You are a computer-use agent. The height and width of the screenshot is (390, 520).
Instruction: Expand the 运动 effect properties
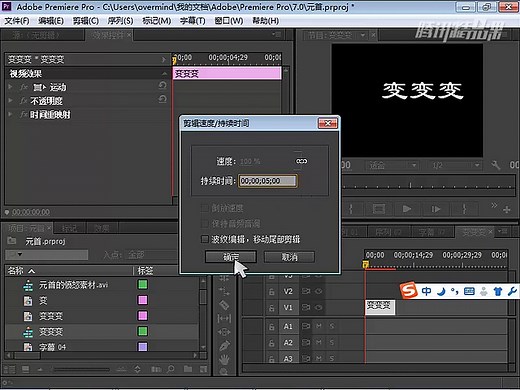tap(10, 87)
